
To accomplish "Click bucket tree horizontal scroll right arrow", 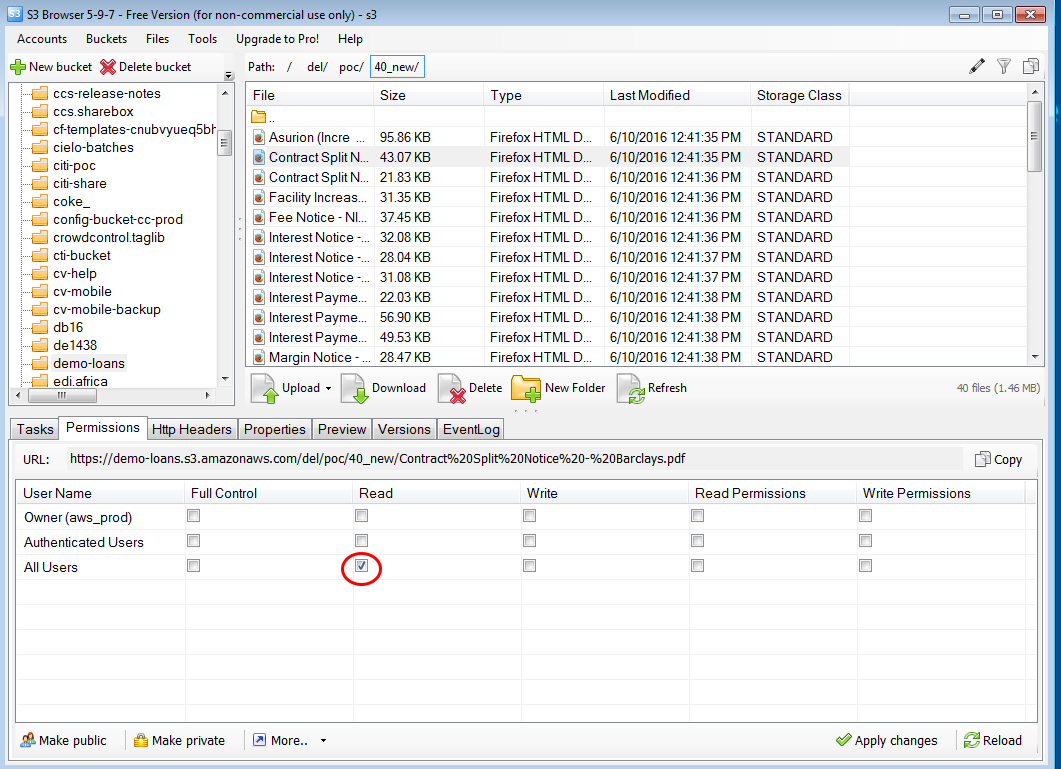I will [x=208, y=395].
